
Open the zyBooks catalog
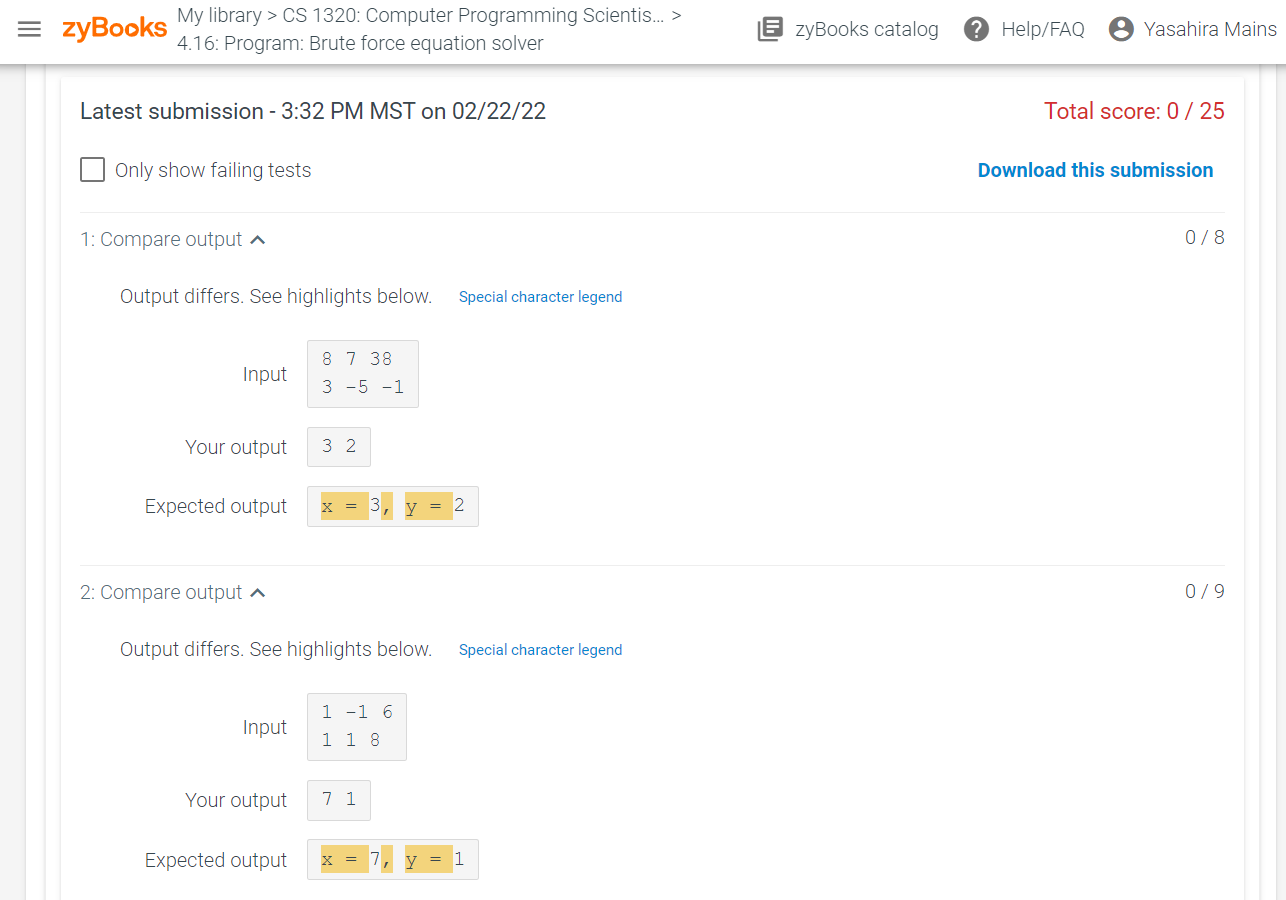[x=848, y=29]
